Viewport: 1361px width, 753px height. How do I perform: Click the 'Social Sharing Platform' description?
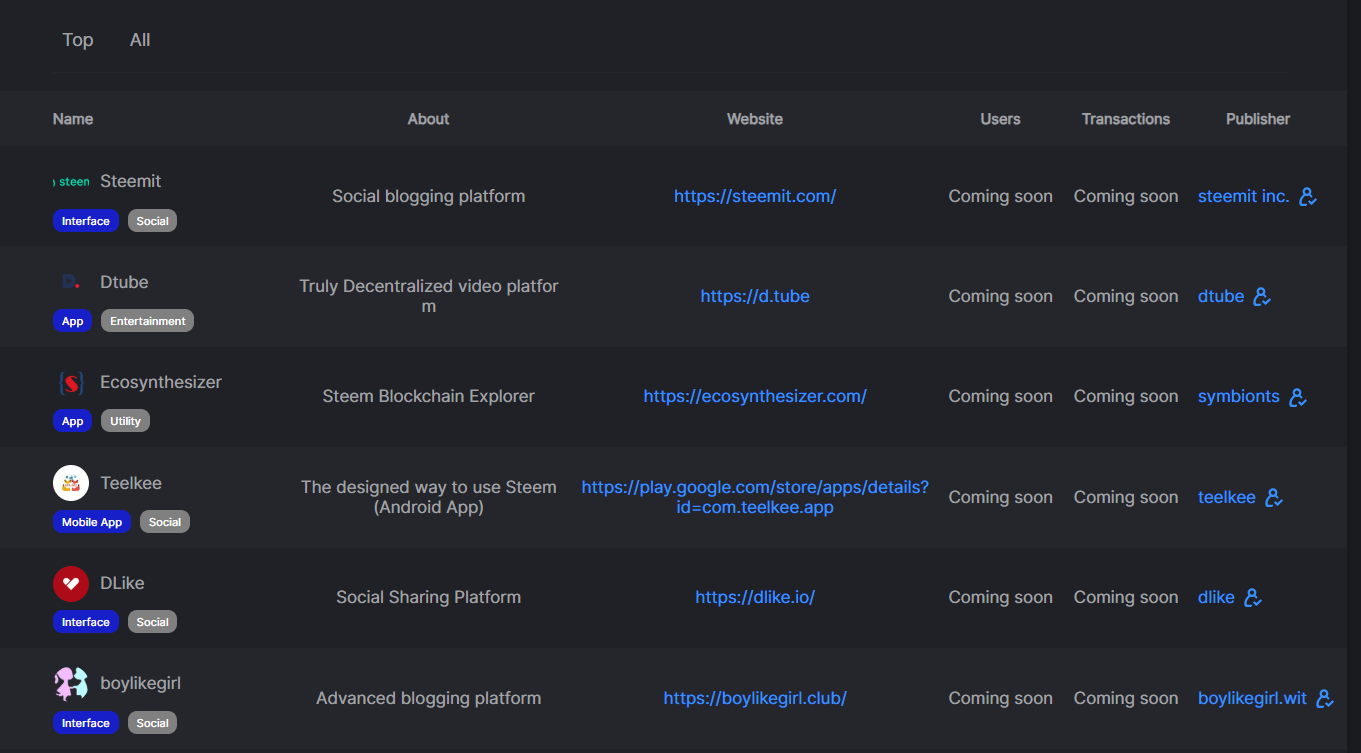(428, 597)
